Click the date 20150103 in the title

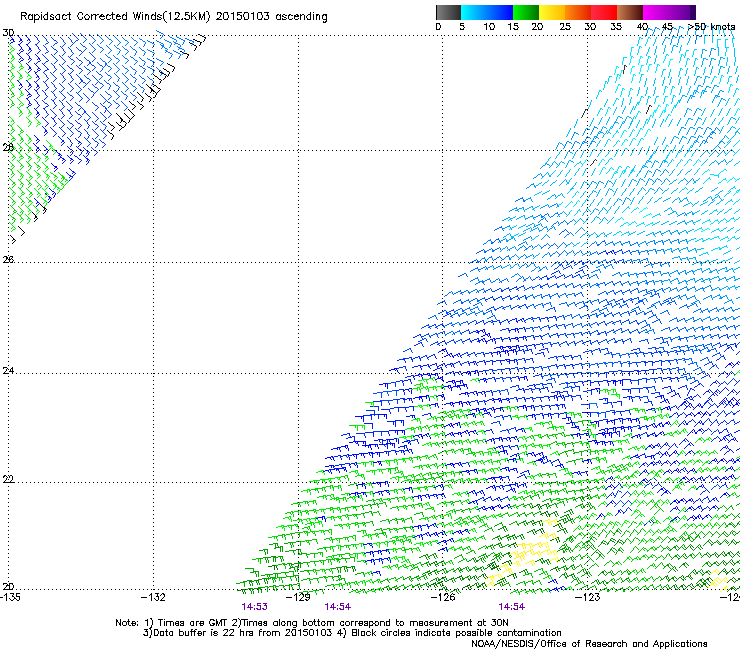243,16
